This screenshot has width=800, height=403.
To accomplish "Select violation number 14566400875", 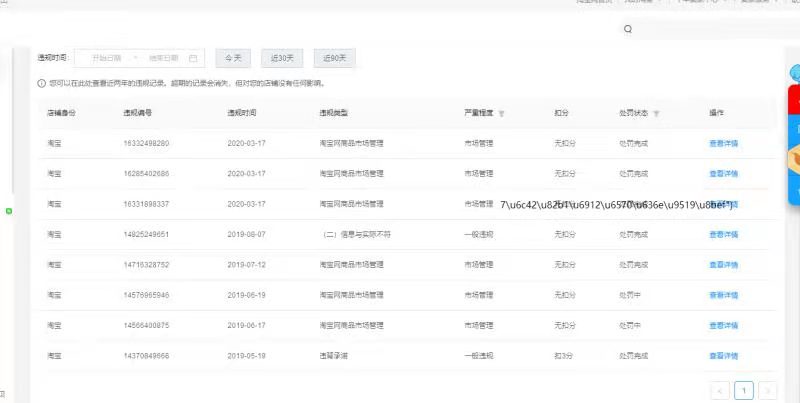I will coord(146,325).
